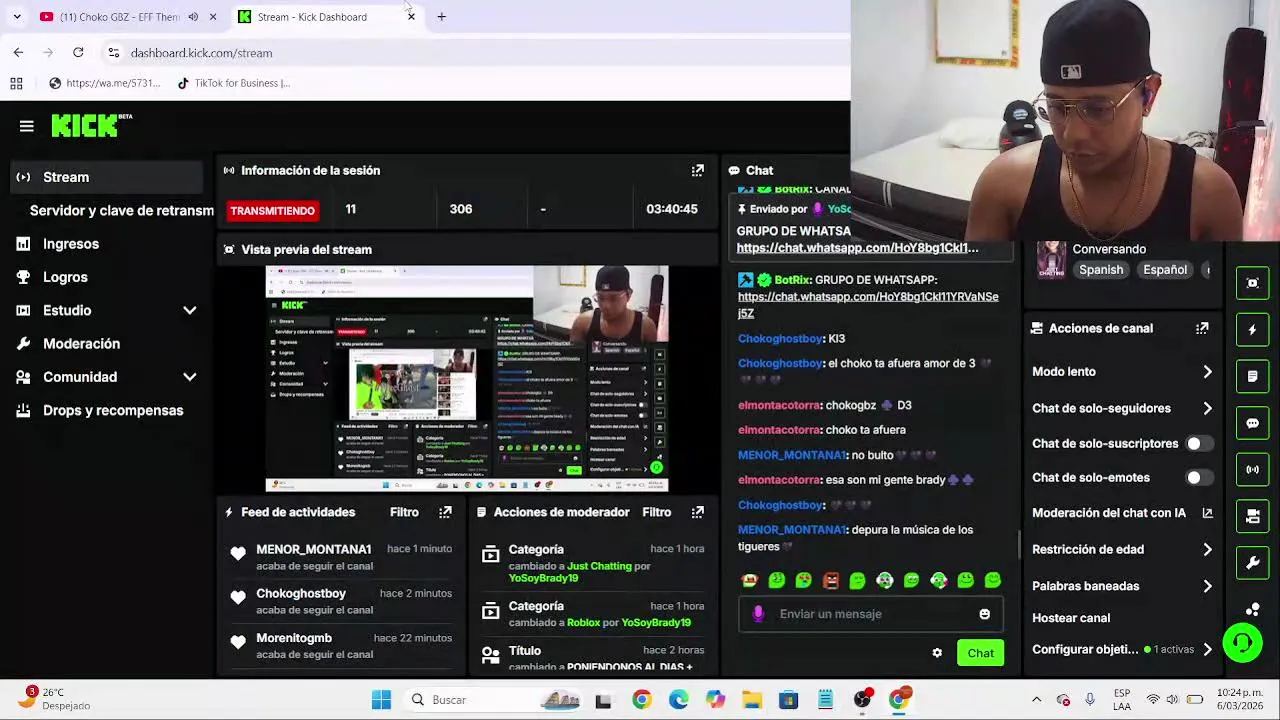Click the chat panel scrollbar
Screen dimensions: 1280x720
1019,545
